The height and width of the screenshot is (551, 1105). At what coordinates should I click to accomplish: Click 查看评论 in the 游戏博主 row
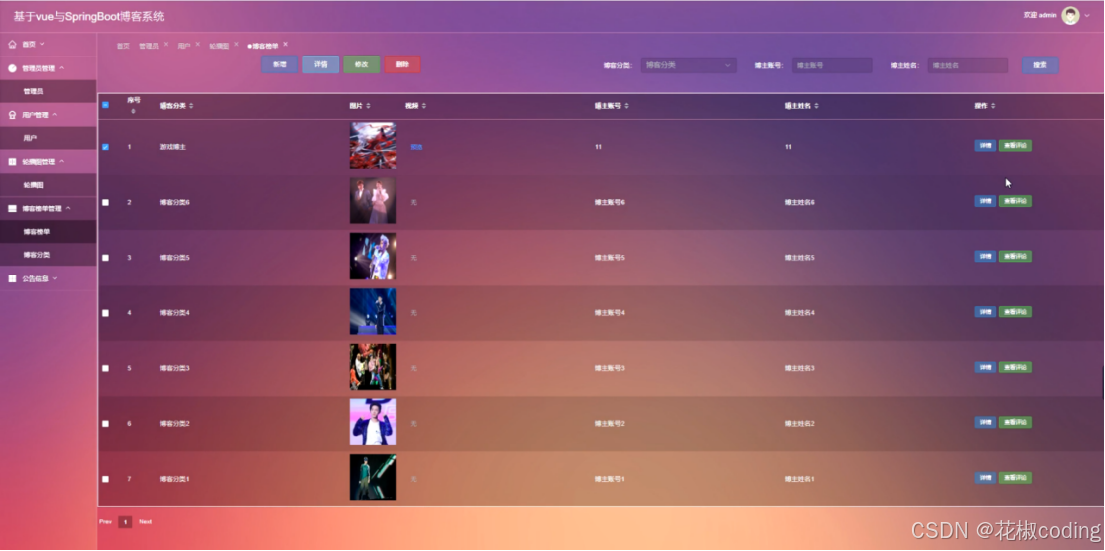click(x=1016, y=146)
